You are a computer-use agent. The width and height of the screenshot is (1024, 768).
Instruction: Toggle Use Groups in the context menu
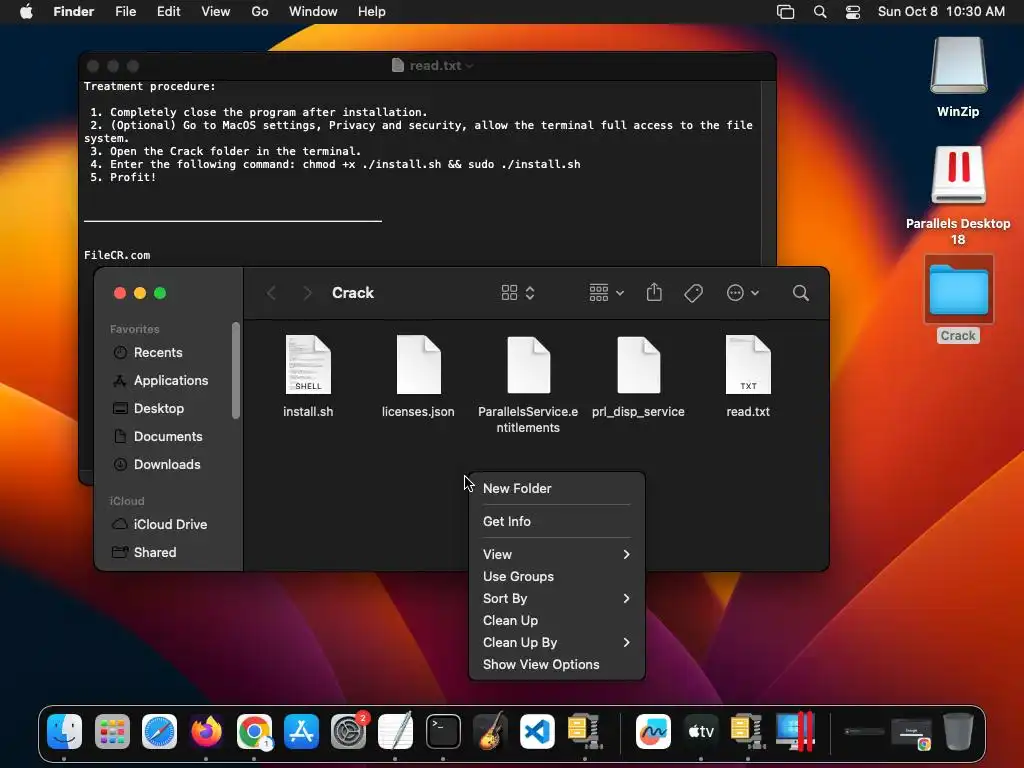[x=556, y=577]
